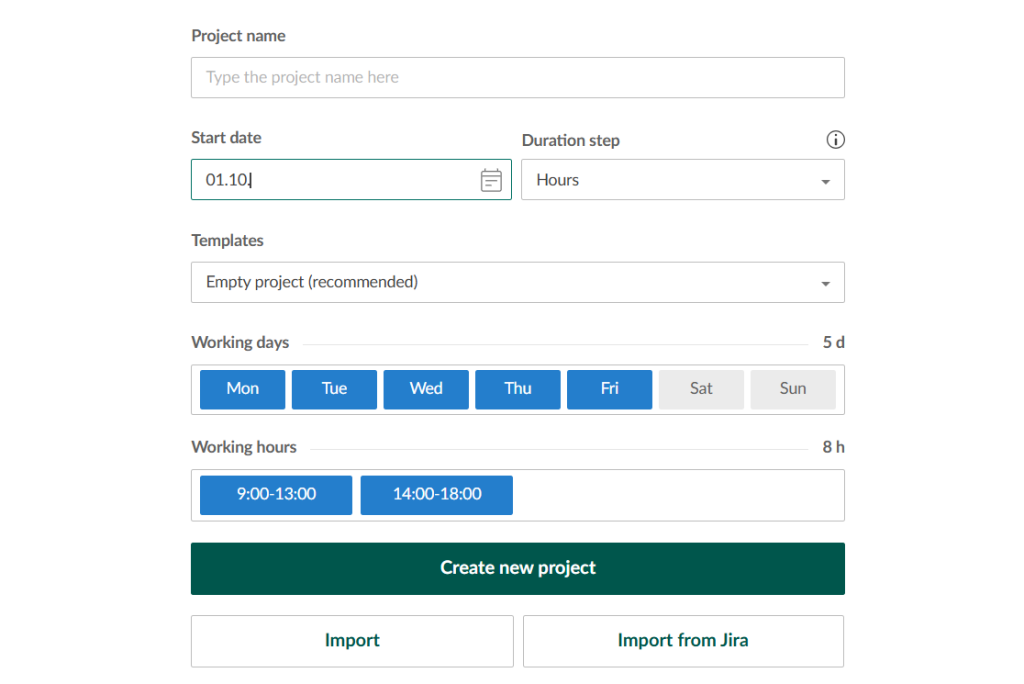Click the info icon near Duration step
Viewport: 1024px width, 684px height.
tap(836, 140)
